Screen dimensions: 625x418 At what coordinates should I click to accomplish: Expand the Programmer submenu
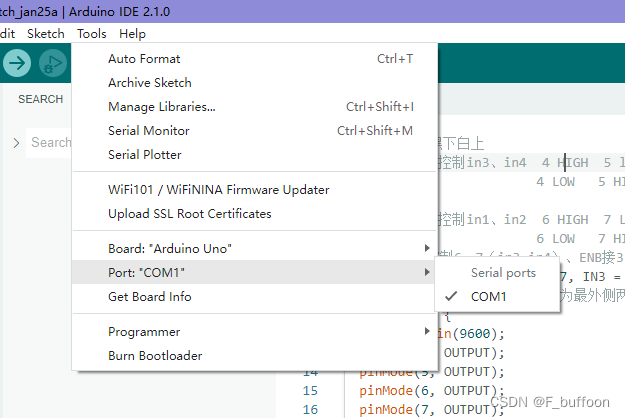[x=255, y=332]
